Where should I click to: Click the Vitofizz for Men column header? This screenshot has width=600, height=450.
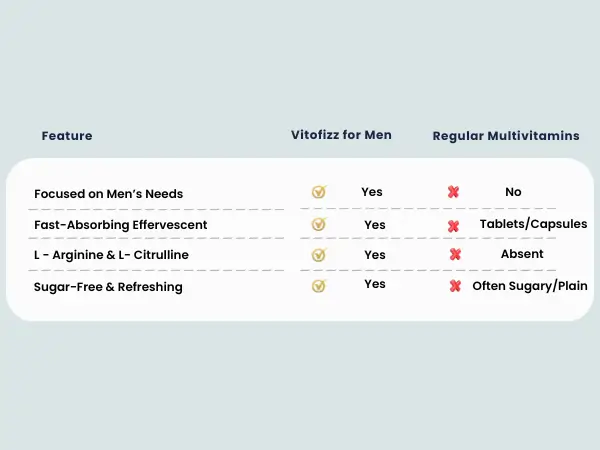point(340,135)
